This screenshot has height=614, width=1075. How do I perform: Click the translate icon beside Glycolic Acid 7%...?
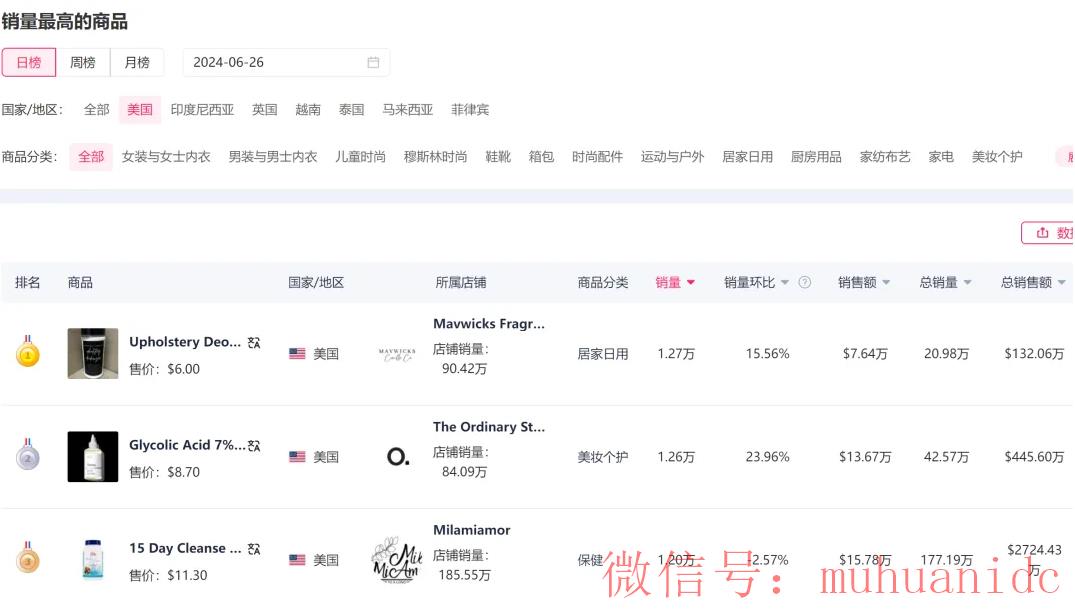pos(254,445)
